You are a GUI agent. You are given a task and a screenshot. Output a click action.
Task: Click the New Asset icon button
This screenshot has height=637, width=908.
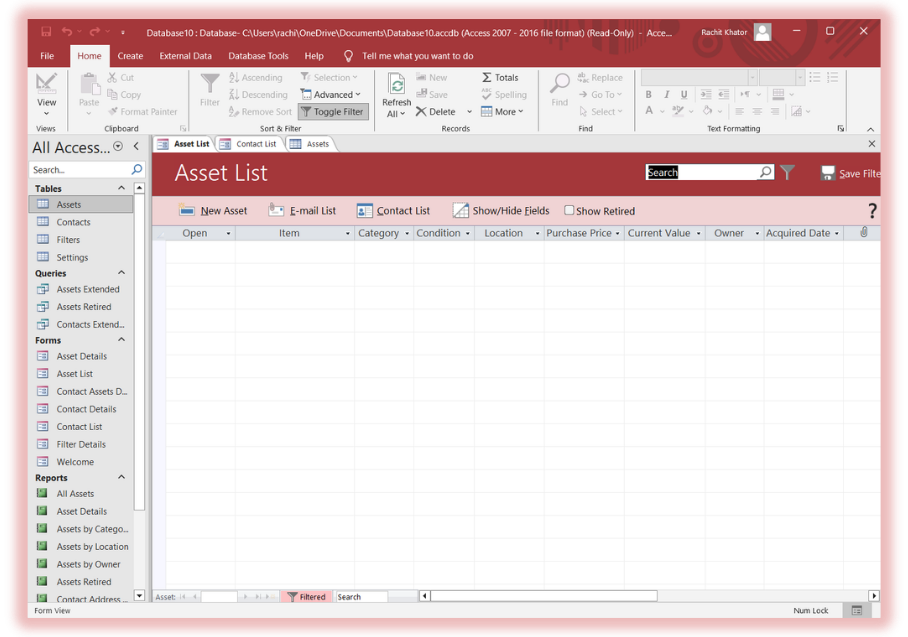(187, 211)
